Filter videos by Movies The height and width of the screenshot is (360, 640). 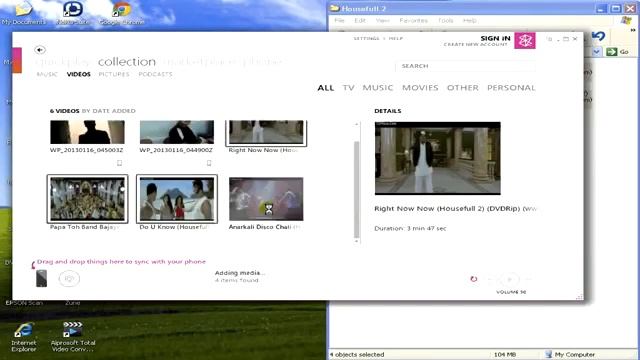(420, 88)
